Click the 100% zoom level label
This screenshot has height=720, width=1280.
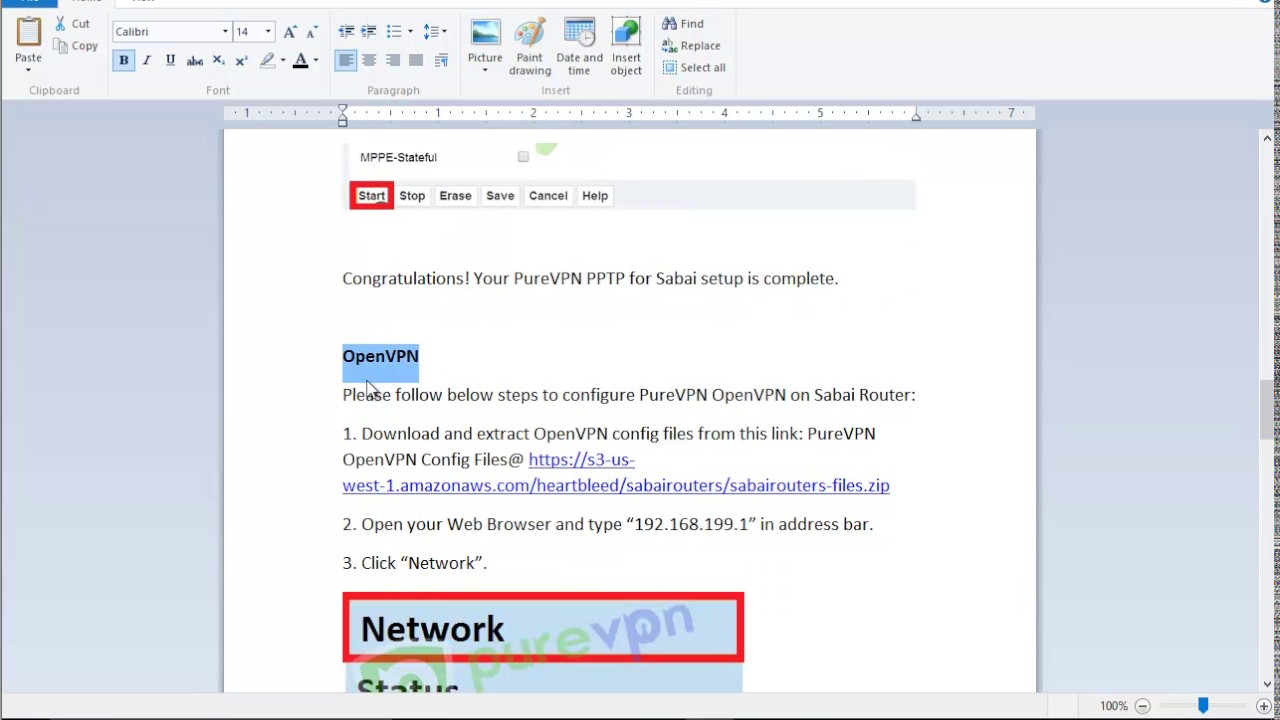click(1114, 706)
